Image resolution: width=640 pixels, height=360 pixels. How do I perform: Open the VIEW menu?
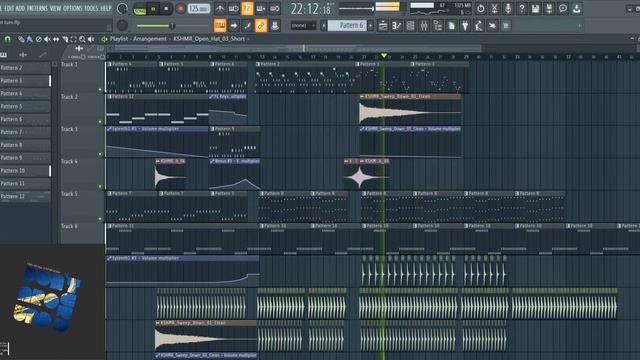point(56,8)
